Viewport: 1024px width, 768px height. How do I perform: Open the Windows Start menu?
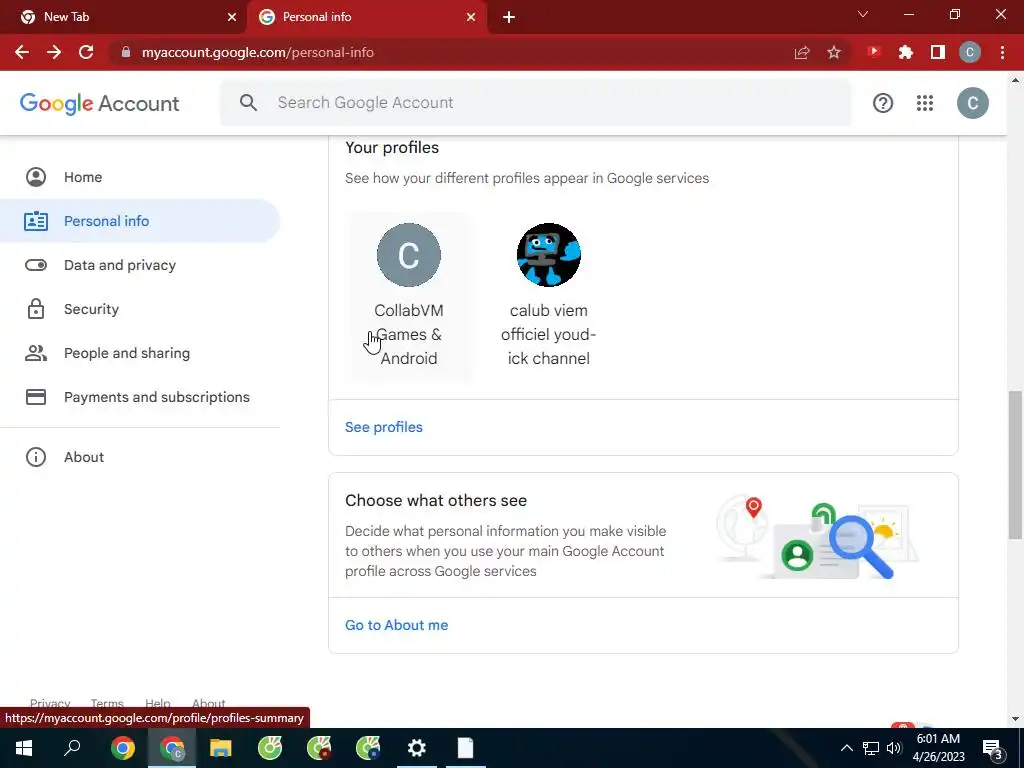(x=24, y=748)
